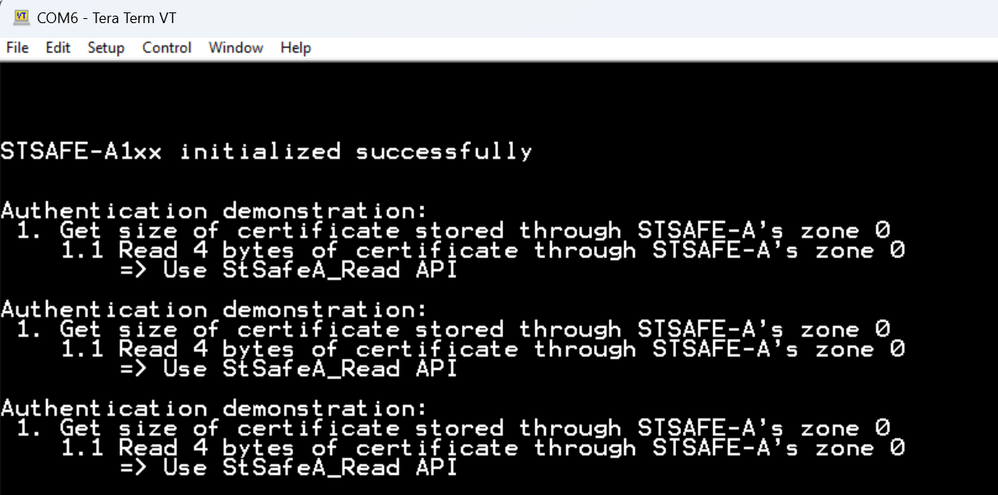The image size is (998, 495).
Task: Click the second Read 4 bytes line
Action: coord(483,350)
